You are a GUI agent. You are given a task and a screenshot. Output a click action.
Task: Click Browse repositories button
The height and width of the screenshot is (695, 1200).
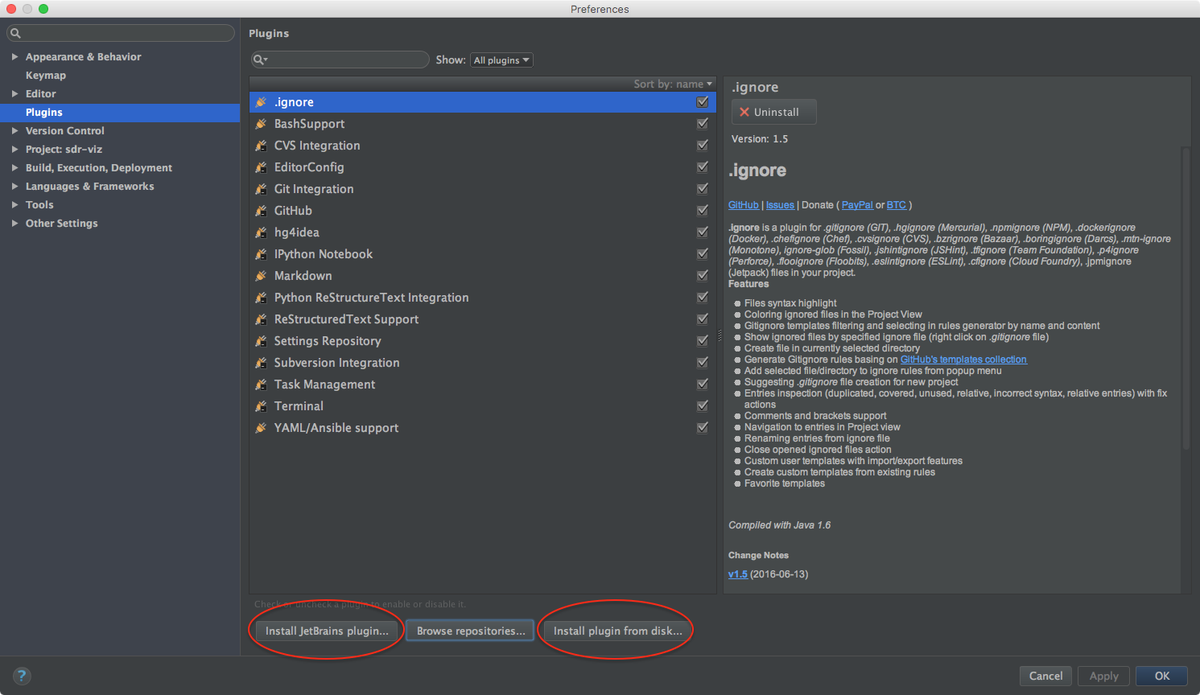pyautogui.click(x=471, y=631)
